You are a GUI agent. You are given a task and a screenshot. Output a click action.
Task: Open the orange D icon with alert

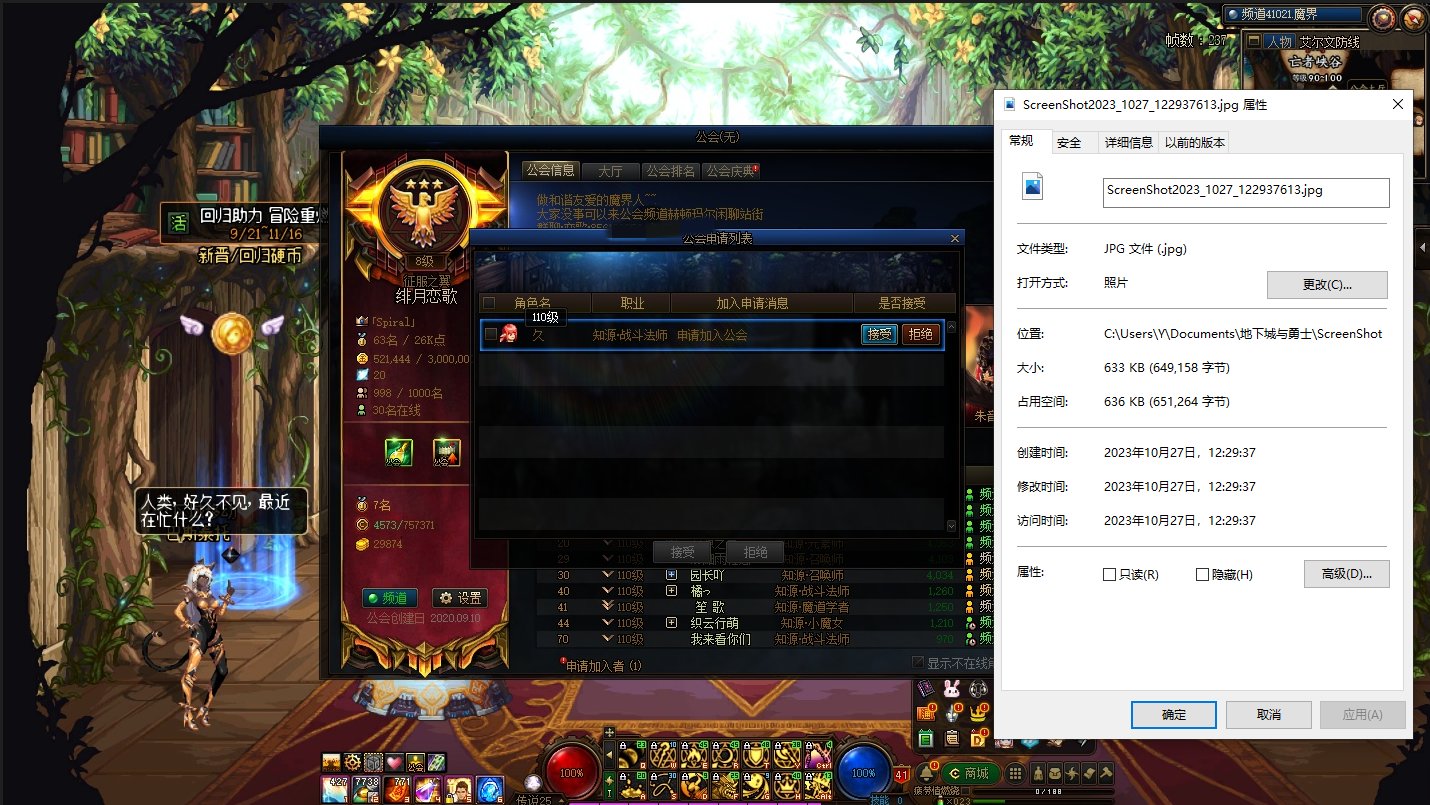coord(979,738)
